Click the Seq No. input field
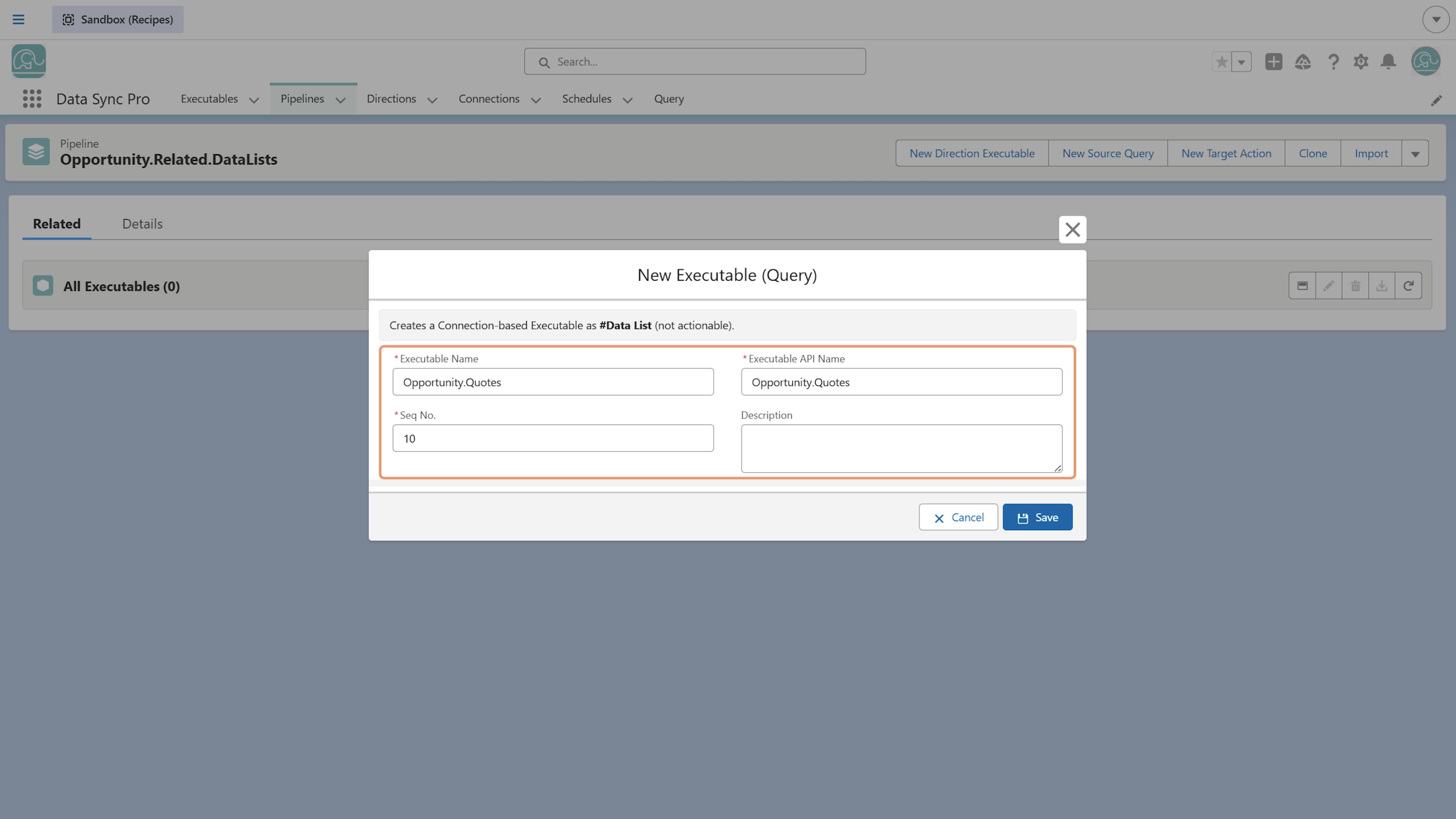Viewport: 1456px width, 819px height. pos(553,438)
